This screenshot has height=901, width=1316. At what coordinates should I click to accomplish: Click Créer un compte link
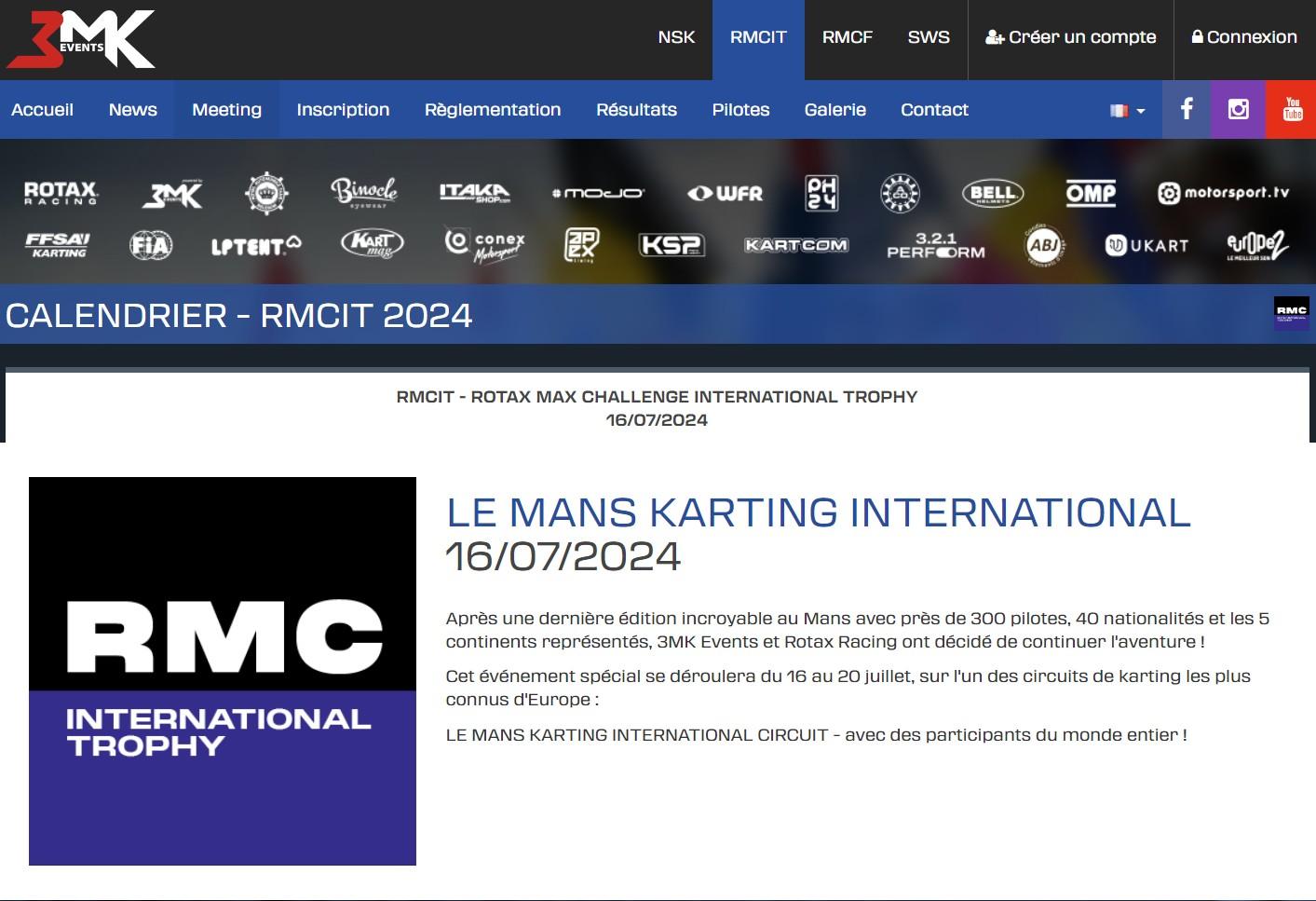tap(1071, 37)
